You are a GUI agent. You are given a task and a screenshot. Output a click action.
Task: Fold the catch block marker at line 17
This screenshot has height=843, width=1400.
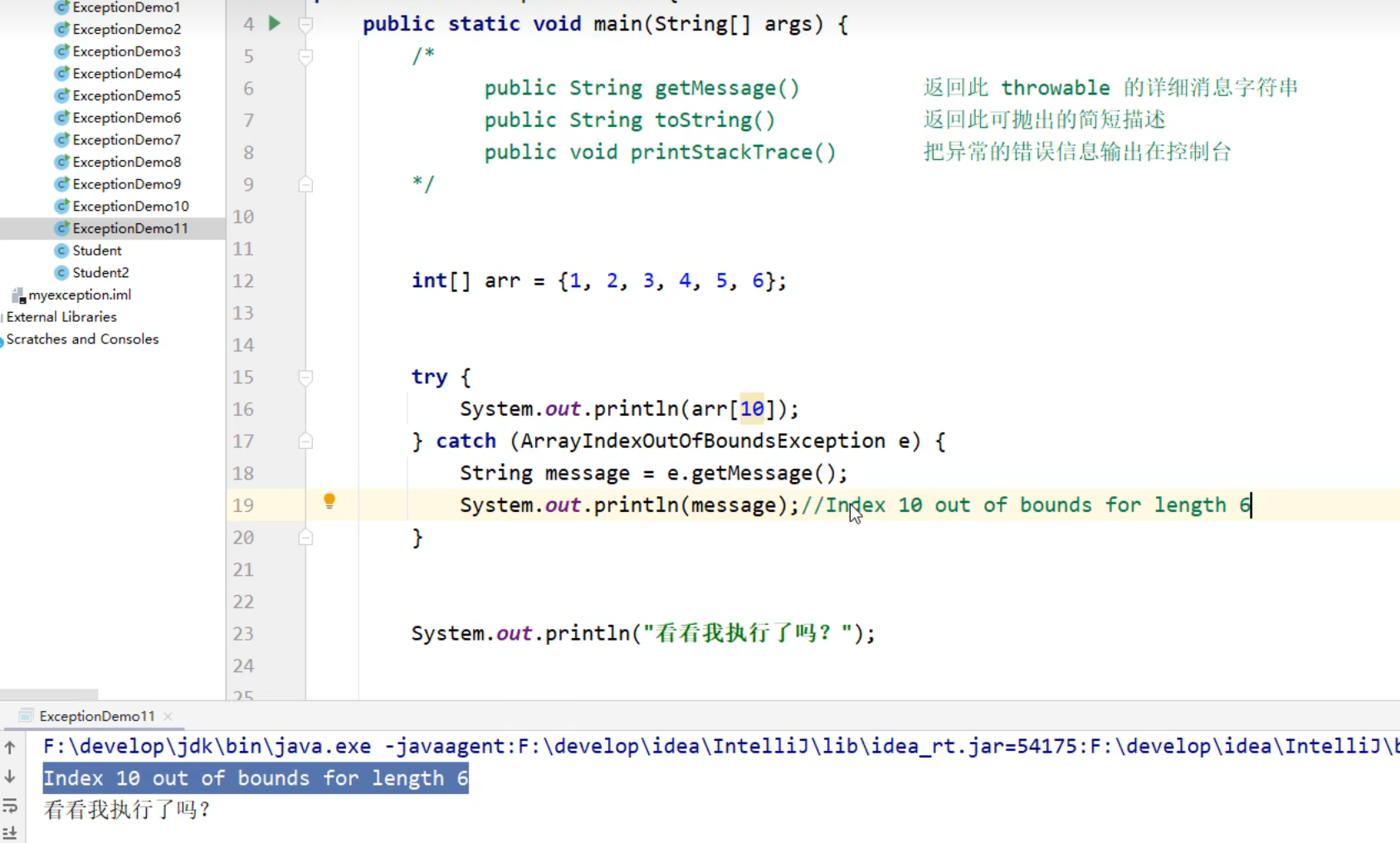tap(305, 441)
